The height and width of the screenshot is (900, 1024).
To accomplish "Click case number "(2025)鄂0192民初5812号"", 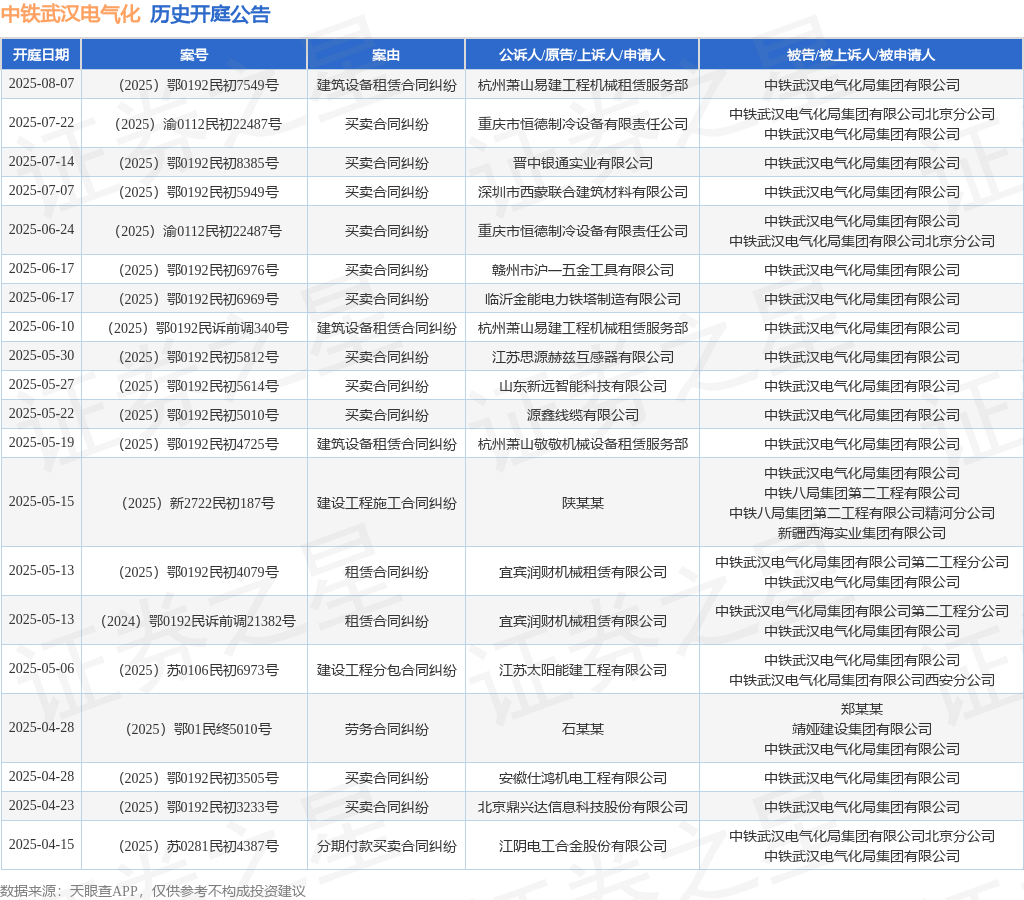I will pyautogui.click(x=199, y=357).
